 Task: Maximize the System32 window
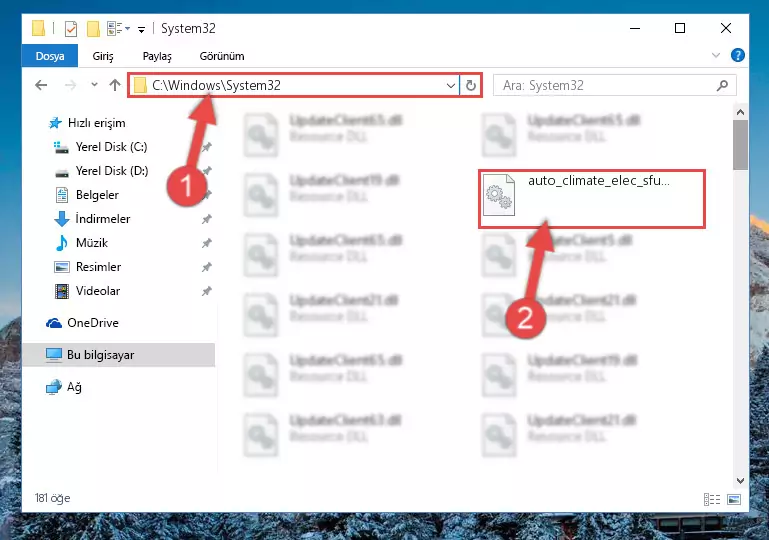tap(680, 28)
